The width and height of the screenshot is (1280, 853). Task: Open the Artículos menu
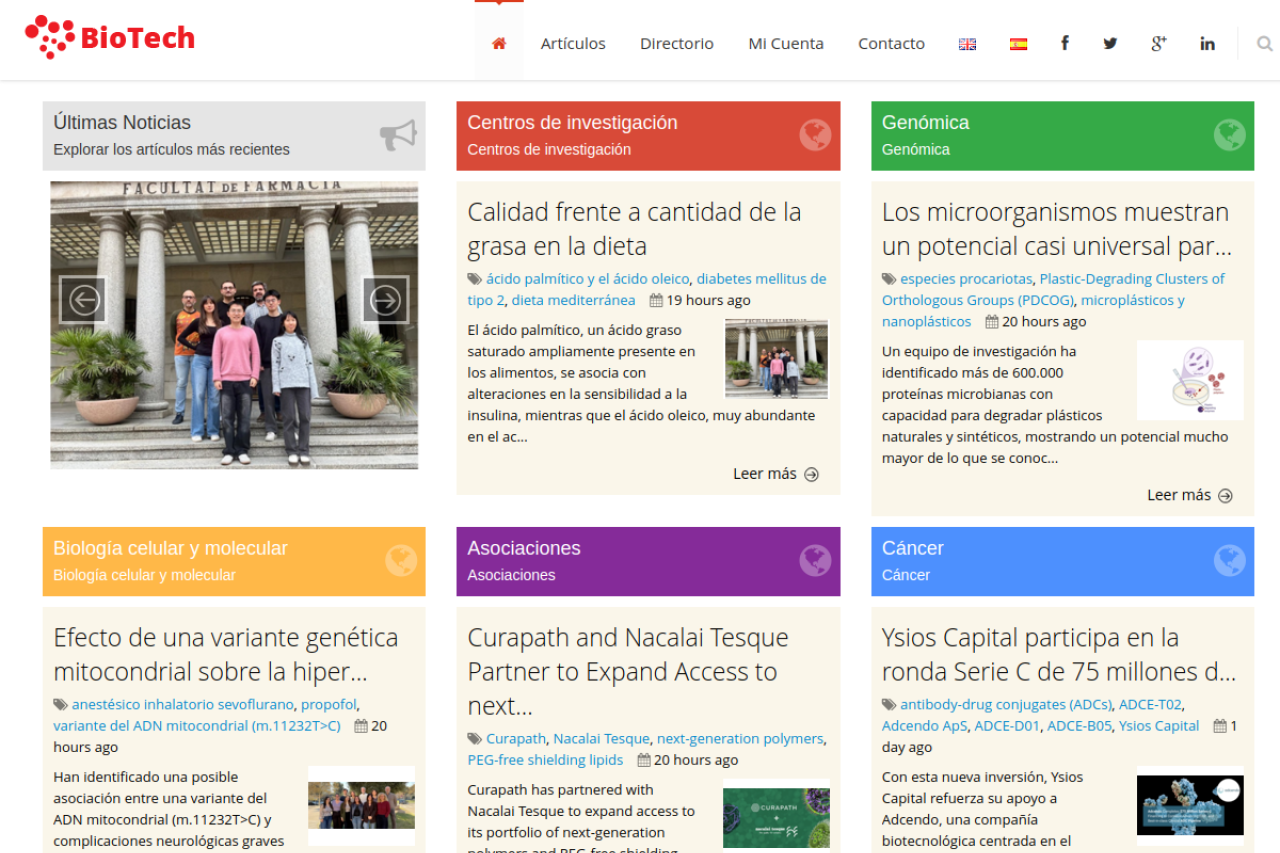point(573,43)
